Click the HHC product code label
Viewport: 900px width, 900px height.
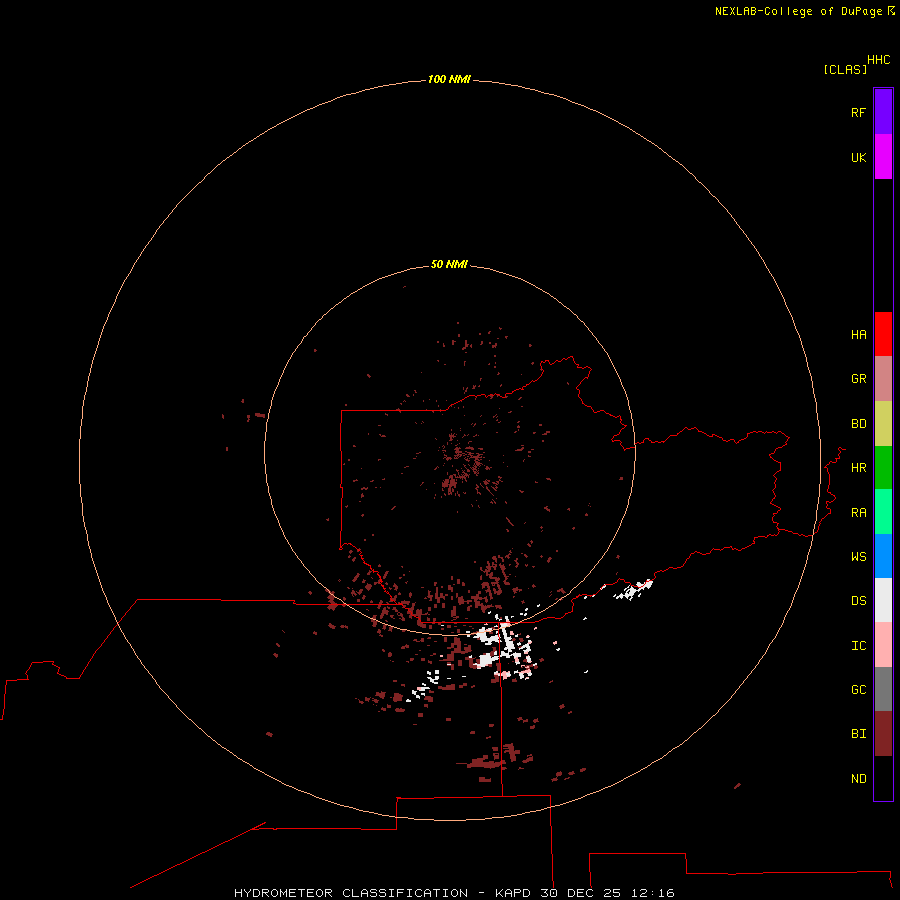879,59
